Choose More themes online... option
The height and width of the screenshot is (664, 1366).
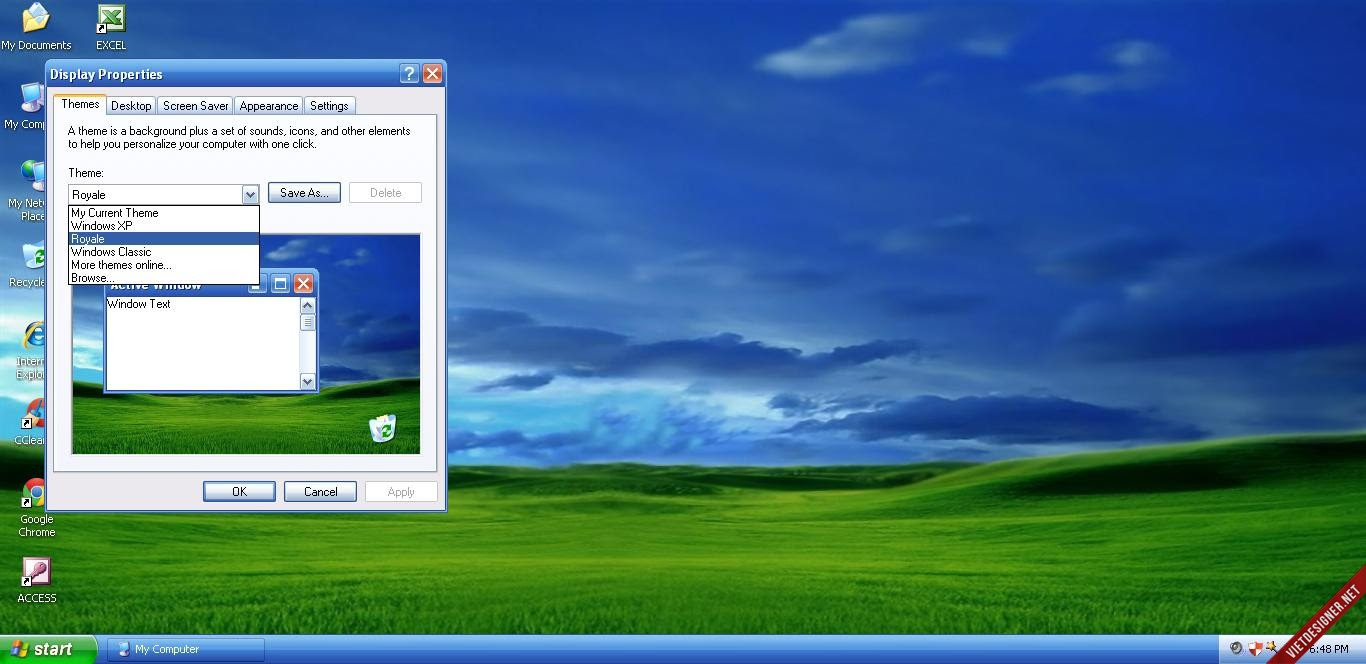(x=164, y=265)
